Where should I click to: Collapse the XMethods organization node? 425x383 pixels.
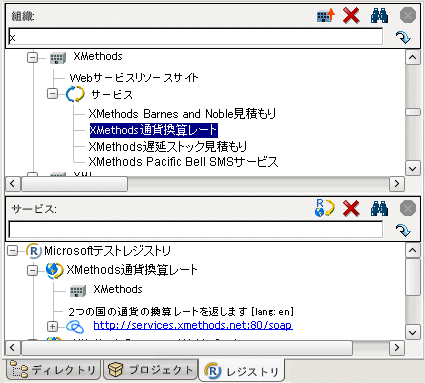(32, 58)
